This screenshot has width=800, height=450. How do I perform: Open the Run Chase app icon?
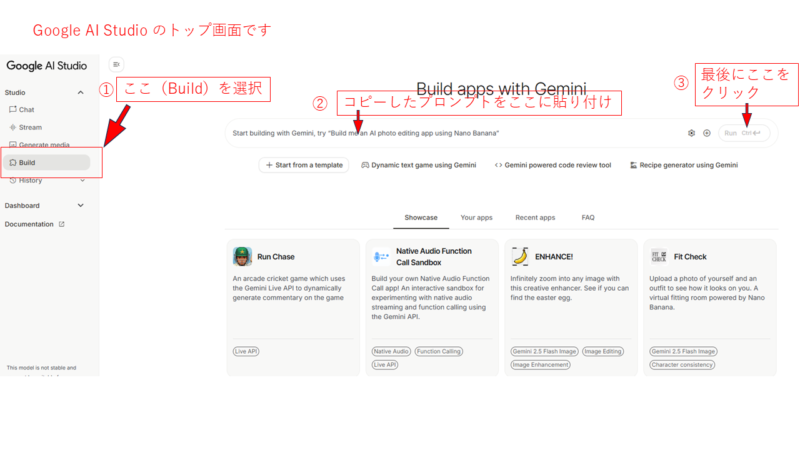[x=242, y=256]
